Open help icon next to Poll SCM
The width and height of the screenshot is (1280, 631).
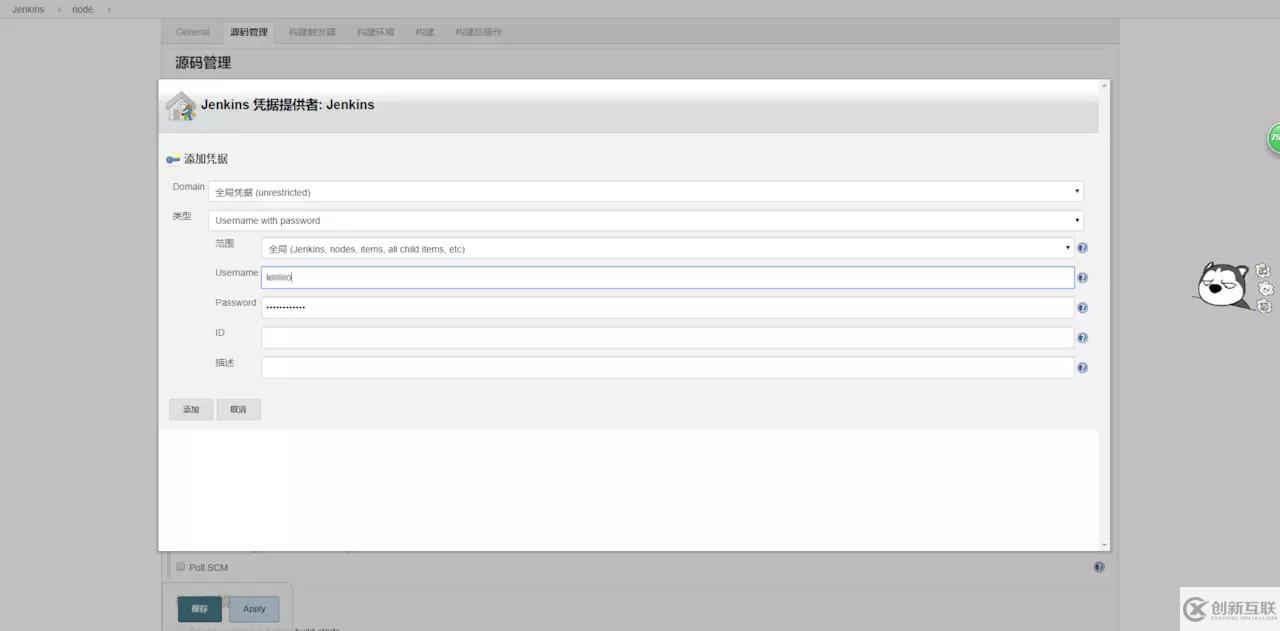point(1099,567)
